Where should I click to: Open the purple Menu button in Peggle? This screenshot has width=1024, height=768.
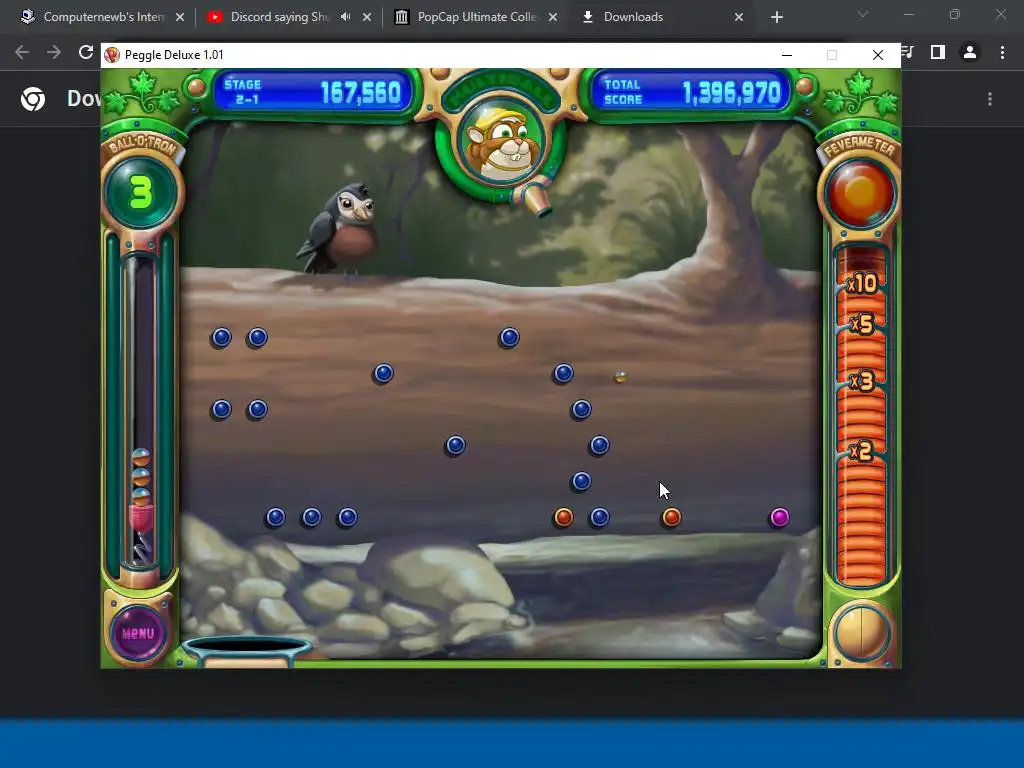138,632
